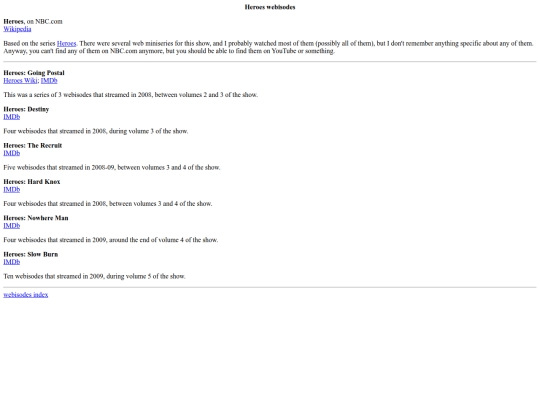This screenshot has height=405, width=540.
Task: Click the Destiny text 'during volume 3 of the show'
Action: (x=148, y=131)
